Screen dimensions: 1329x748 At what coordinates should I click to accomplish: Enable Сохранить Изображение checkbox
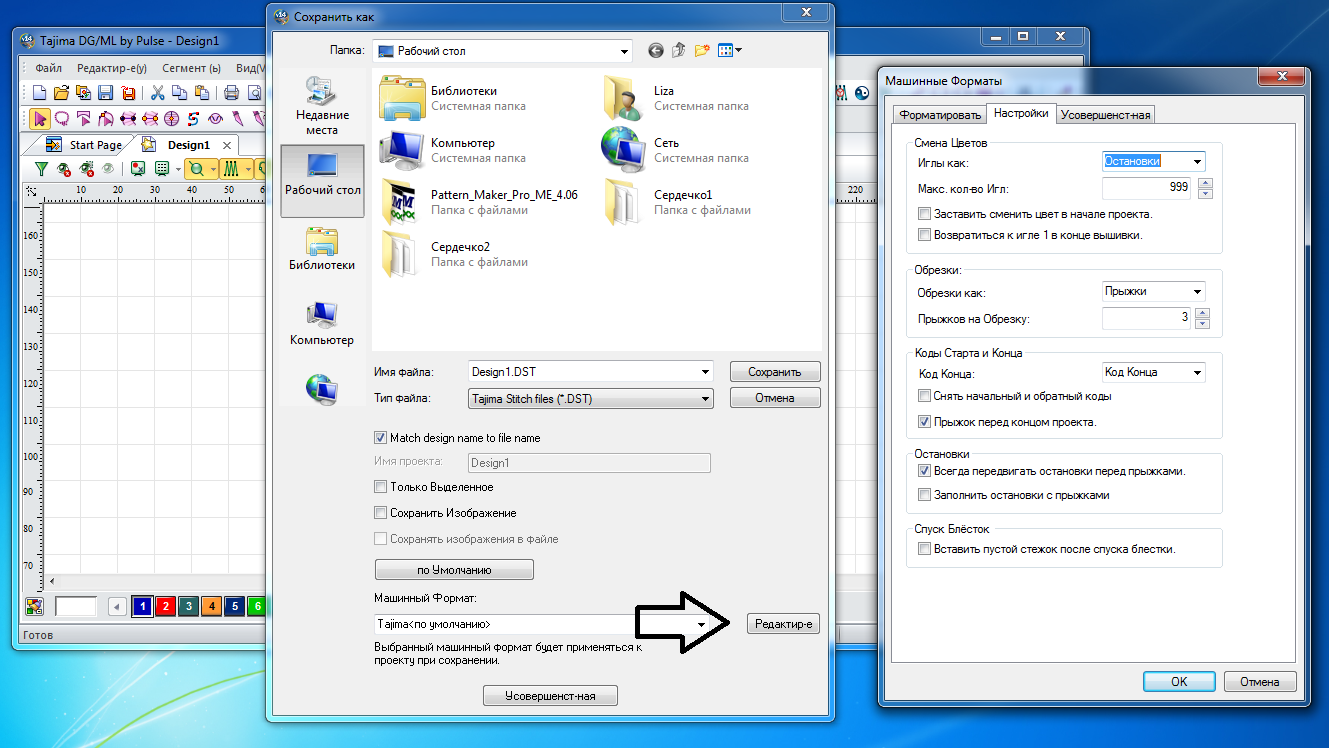pos(380,513)
